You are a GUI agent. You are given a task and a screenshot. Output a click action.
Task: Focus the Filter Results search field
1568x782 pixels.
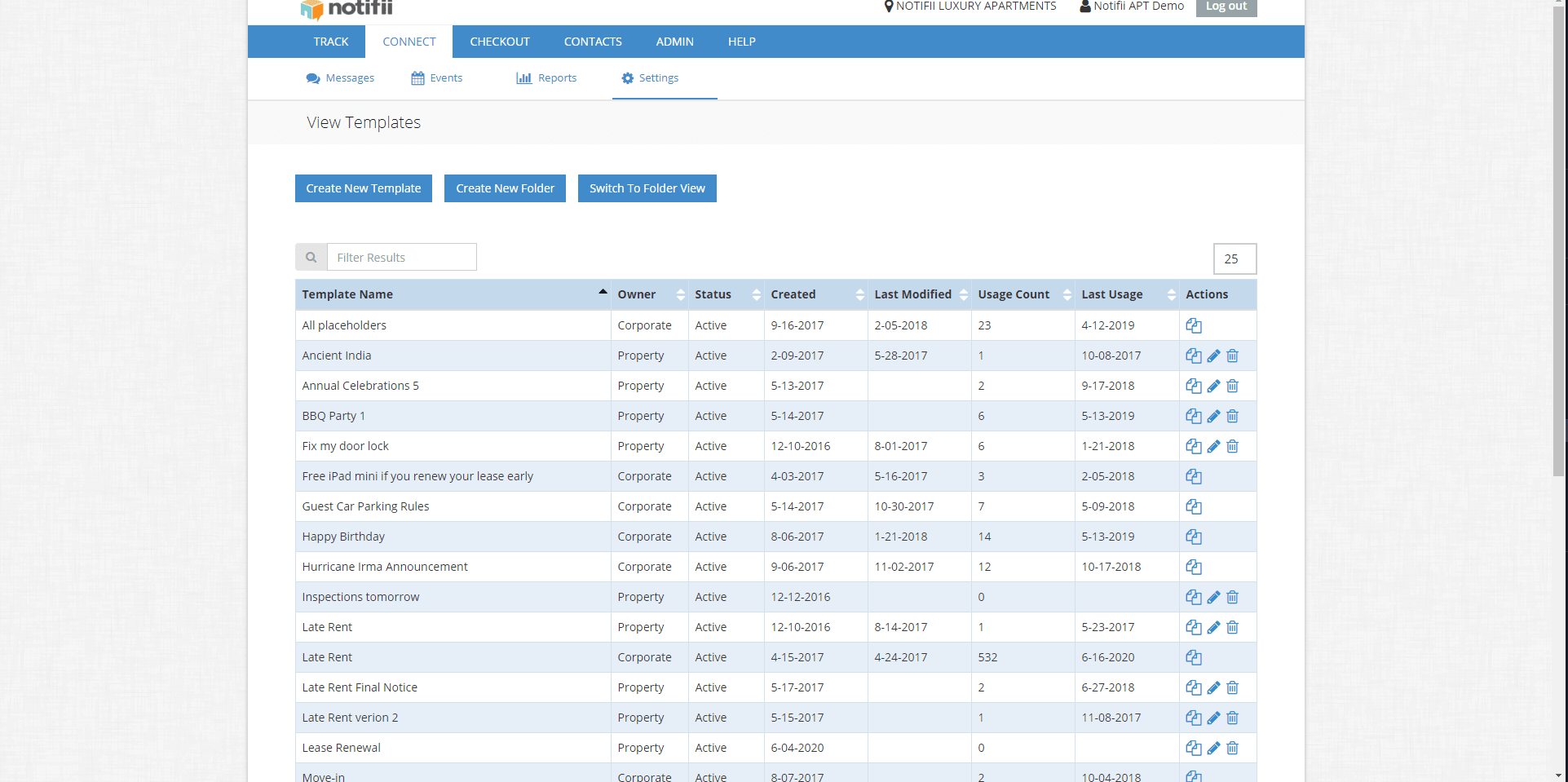401,258
